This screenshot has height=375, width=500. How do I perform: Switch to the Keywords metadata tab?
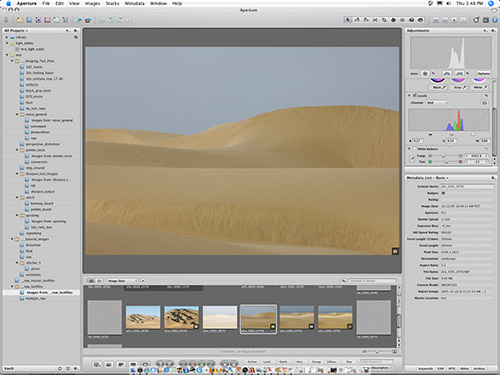pos(426,369)
